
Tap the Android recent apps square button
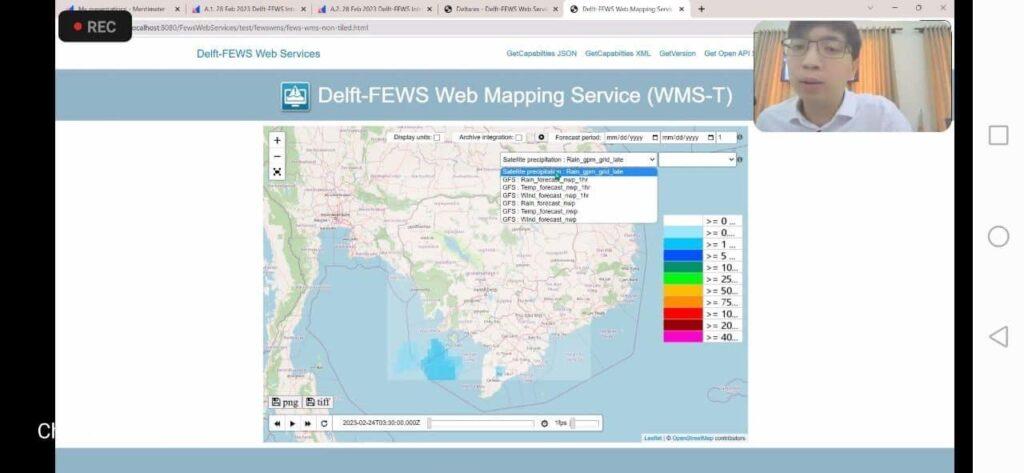coord(998,136)
